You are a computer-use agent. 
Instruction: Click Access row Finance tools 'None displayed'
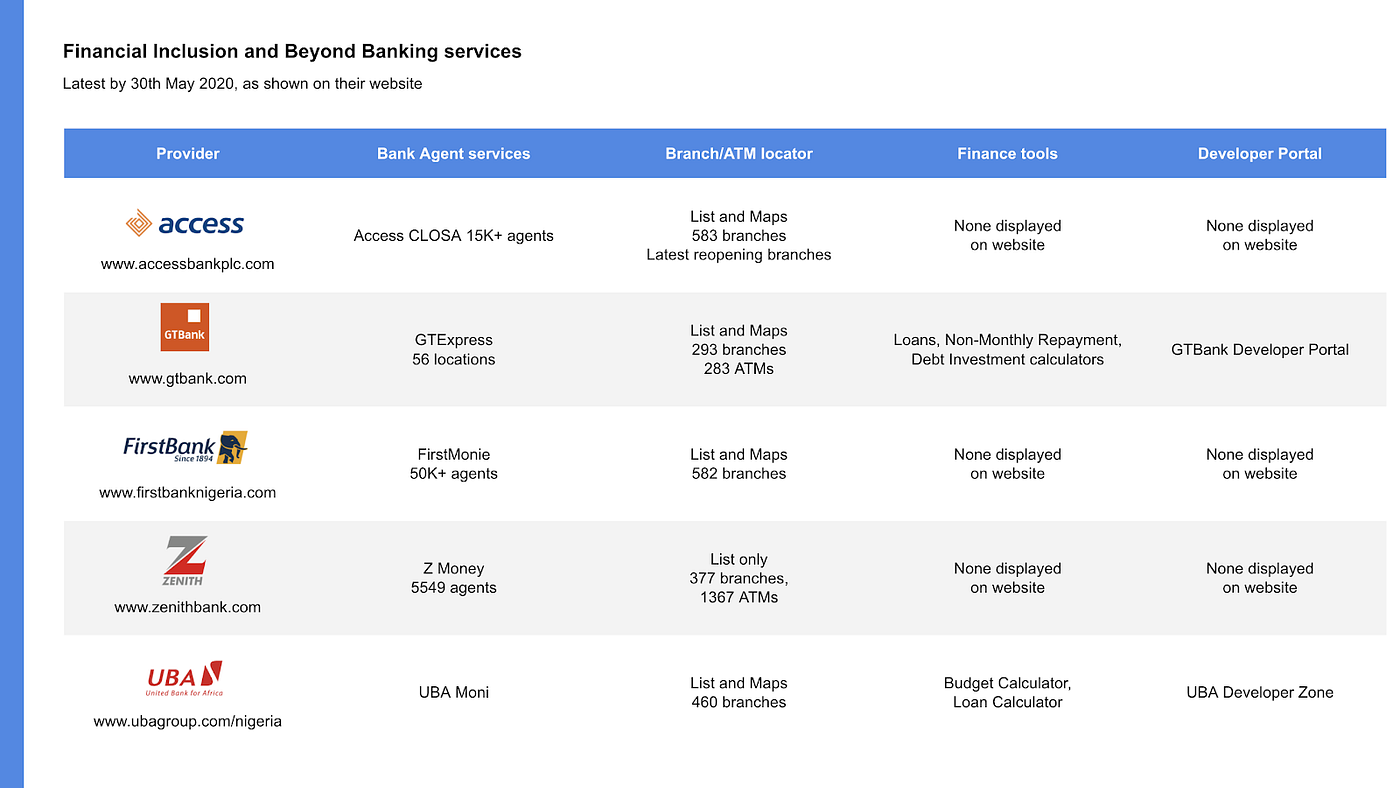(1007, 236)
